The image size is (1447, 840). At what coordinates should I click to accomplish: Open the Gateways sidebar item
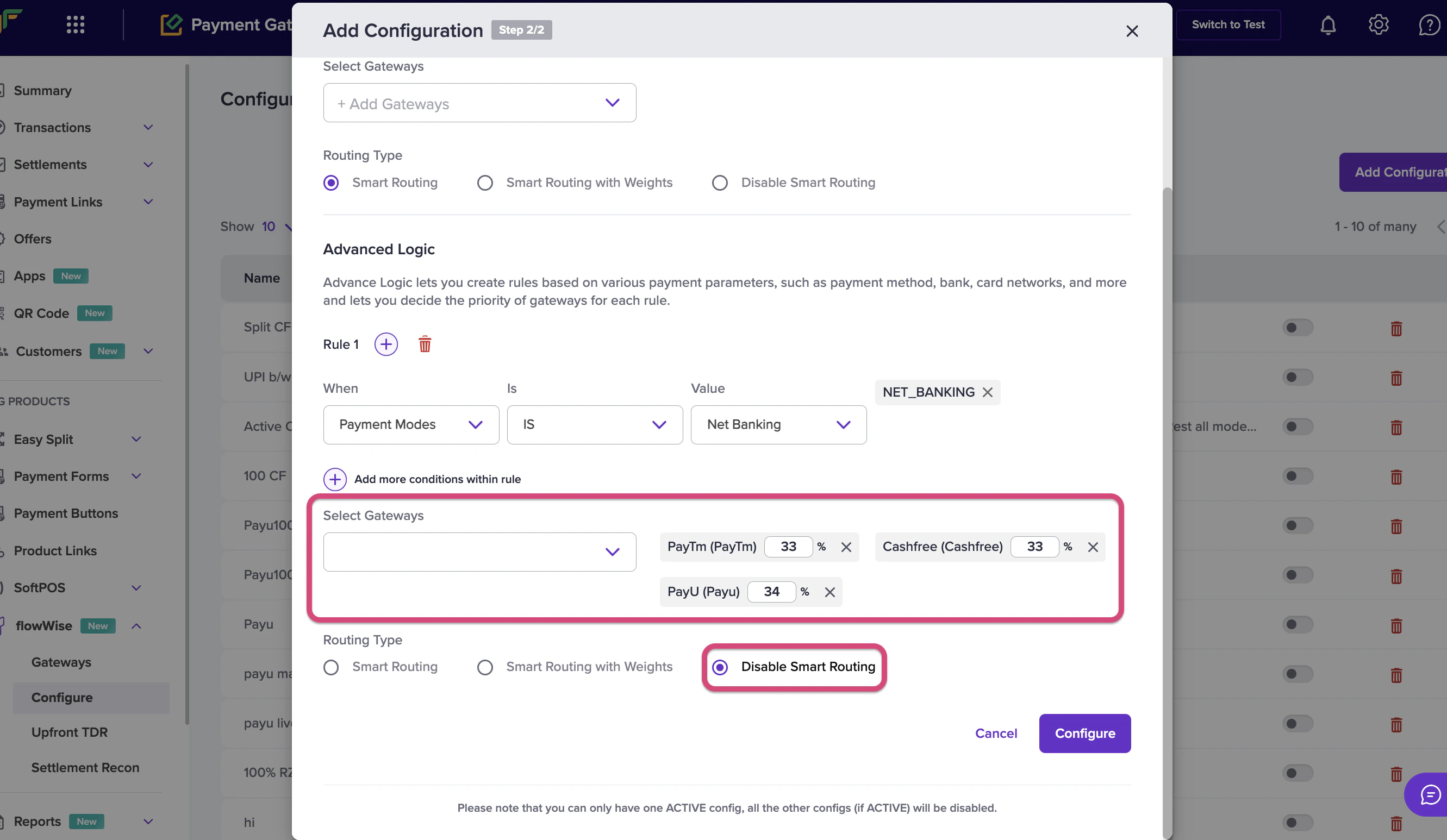[x=61, y=662]
